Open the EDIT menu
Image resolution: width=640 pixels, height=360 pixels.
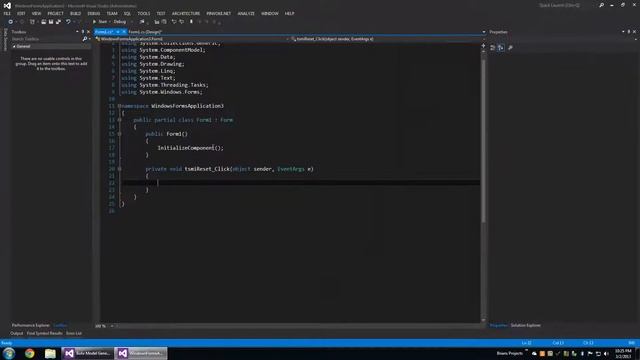[x=21, y=13]
